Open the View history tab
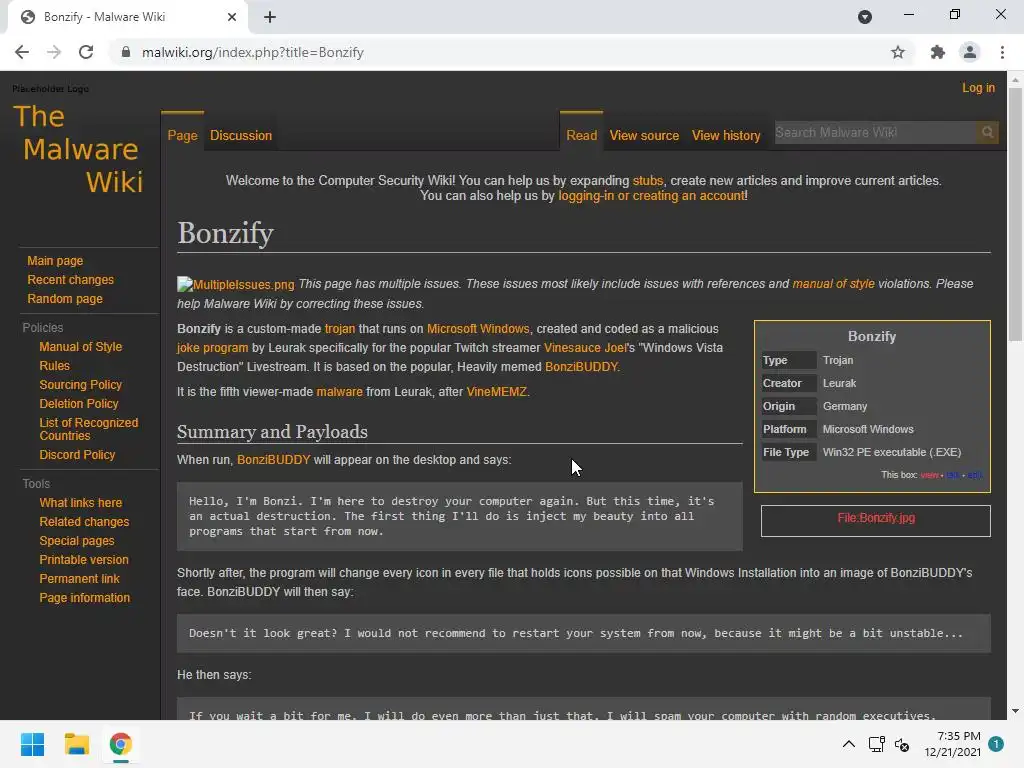This screenshot has height=768, width=1024. pyautogui.click(x=726, y=135)
